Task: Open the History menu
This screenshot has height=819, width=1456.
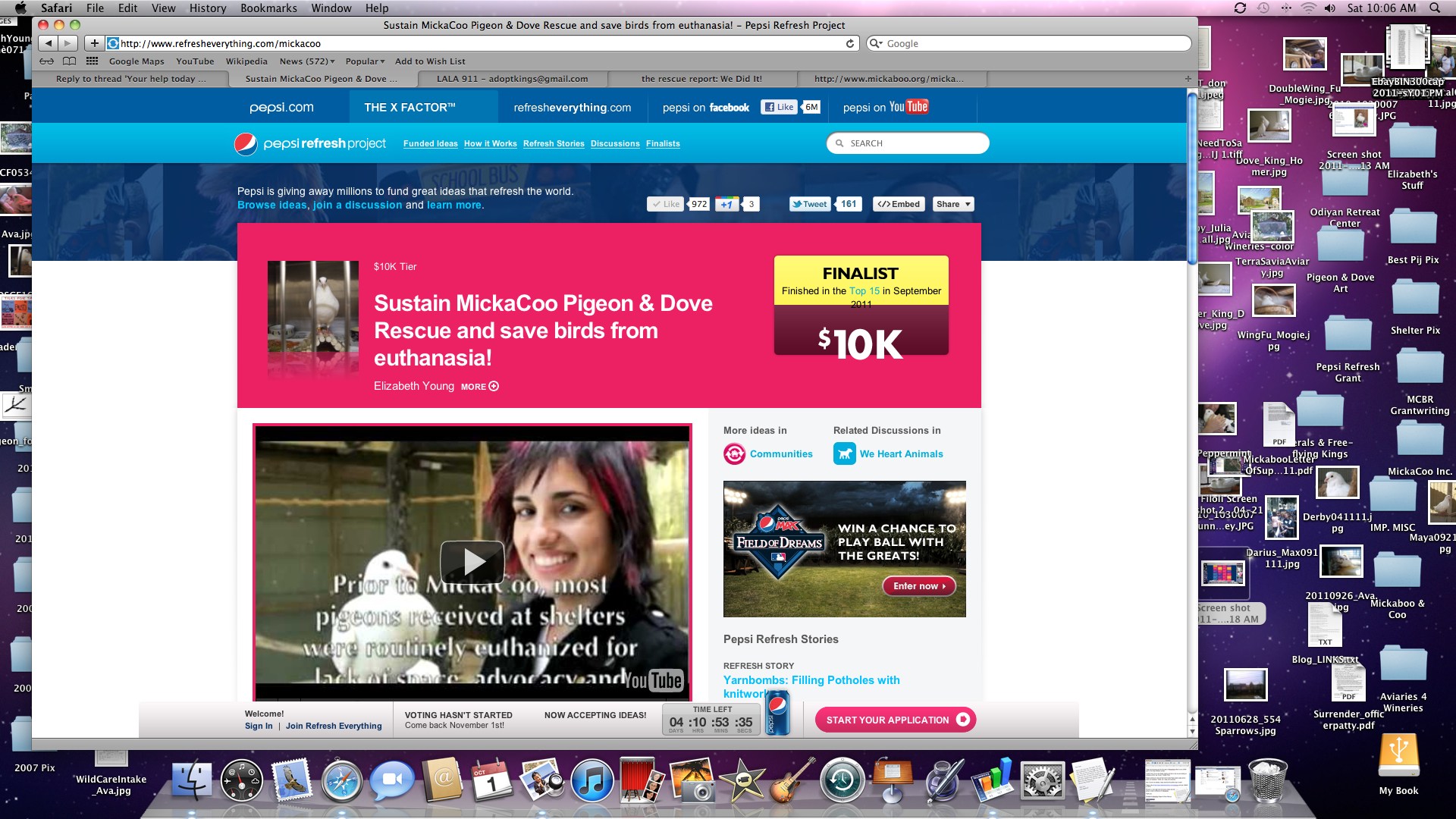Action: click(x=207, y=8)
